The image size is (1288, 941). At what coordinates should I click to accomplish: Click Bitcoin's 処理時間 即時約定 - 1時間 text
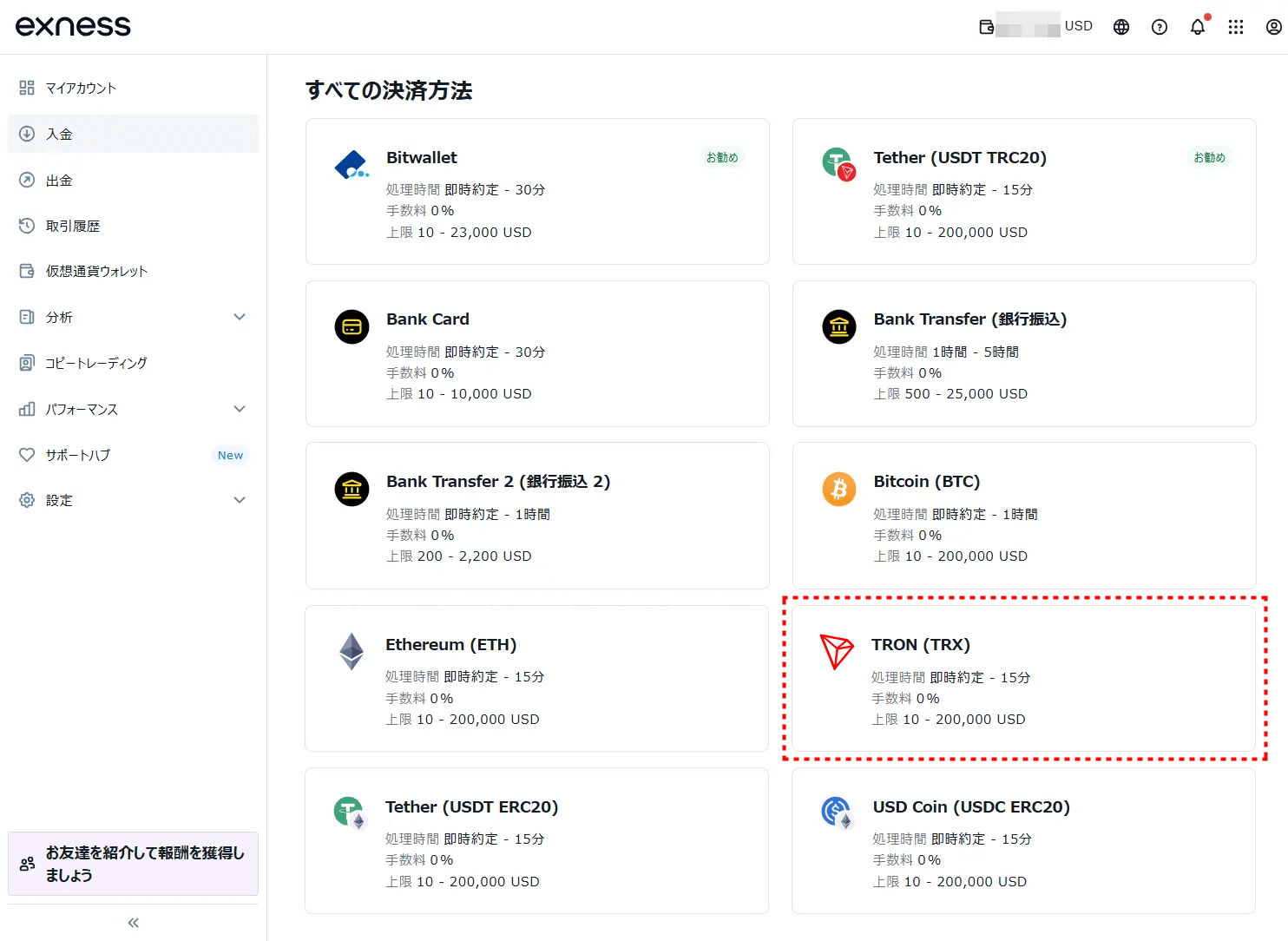pos(956,514)
